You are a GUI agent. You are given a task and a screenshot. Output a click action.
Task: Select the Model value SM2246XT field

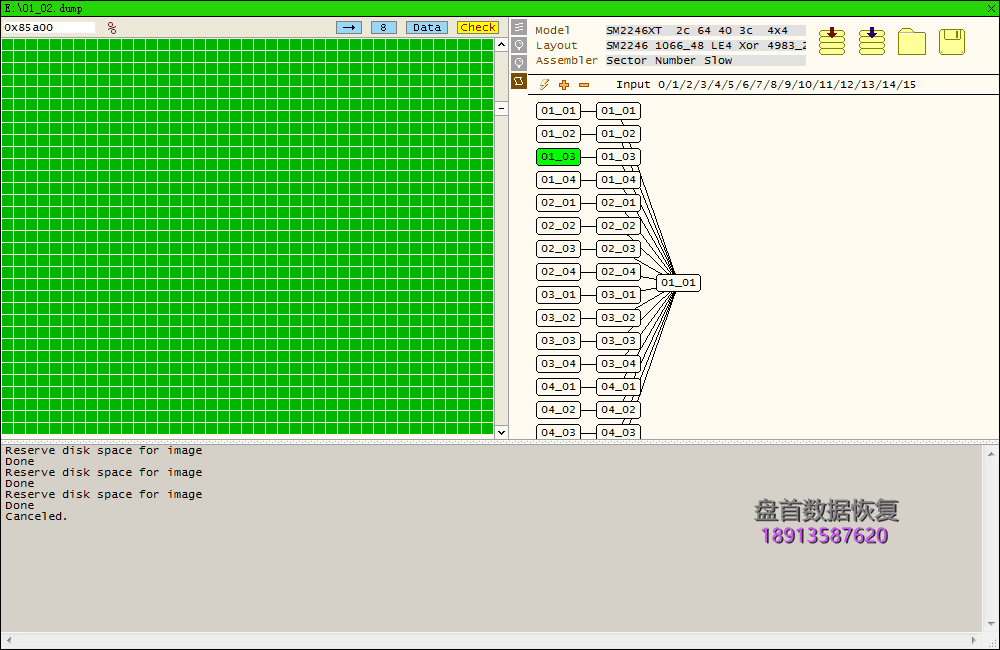pyautogui.click(x=705, y=31)
